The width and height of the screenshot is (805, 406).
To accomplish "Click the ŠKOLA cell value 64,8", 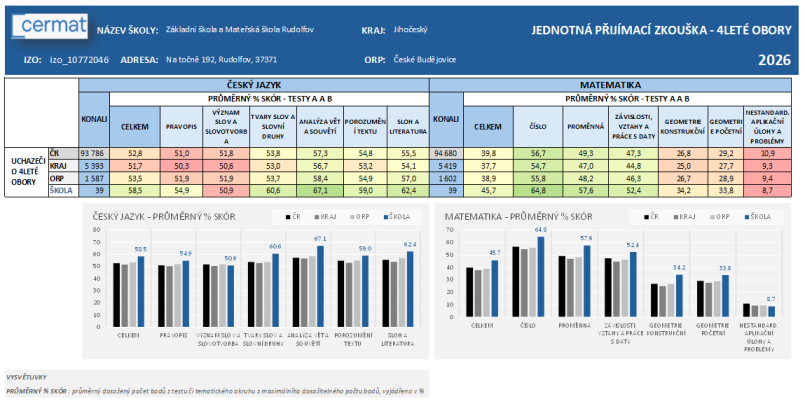I will (538, 190).
